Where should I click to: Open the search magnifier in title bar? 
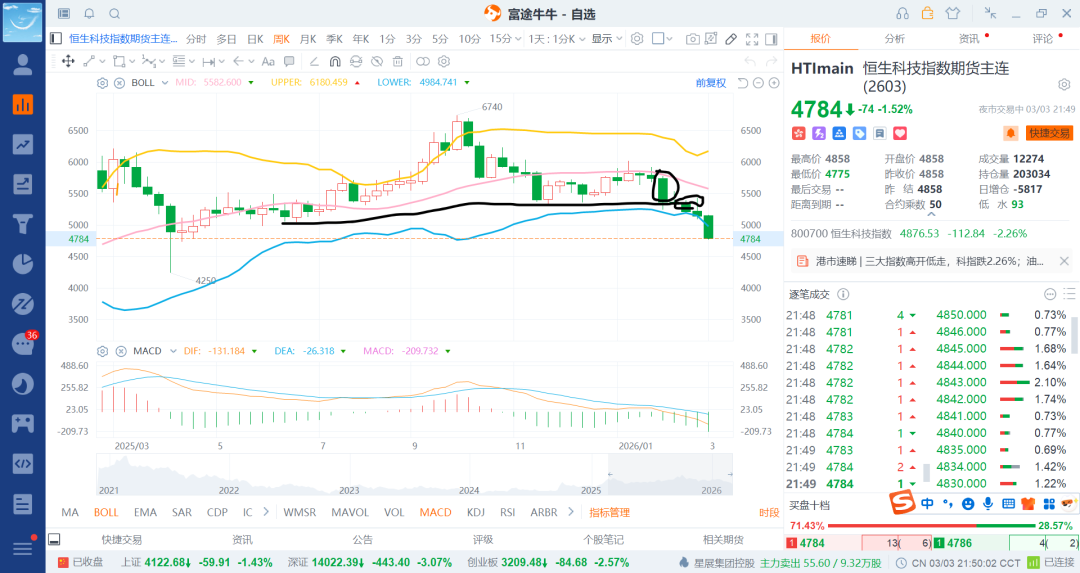pos(115,14)
